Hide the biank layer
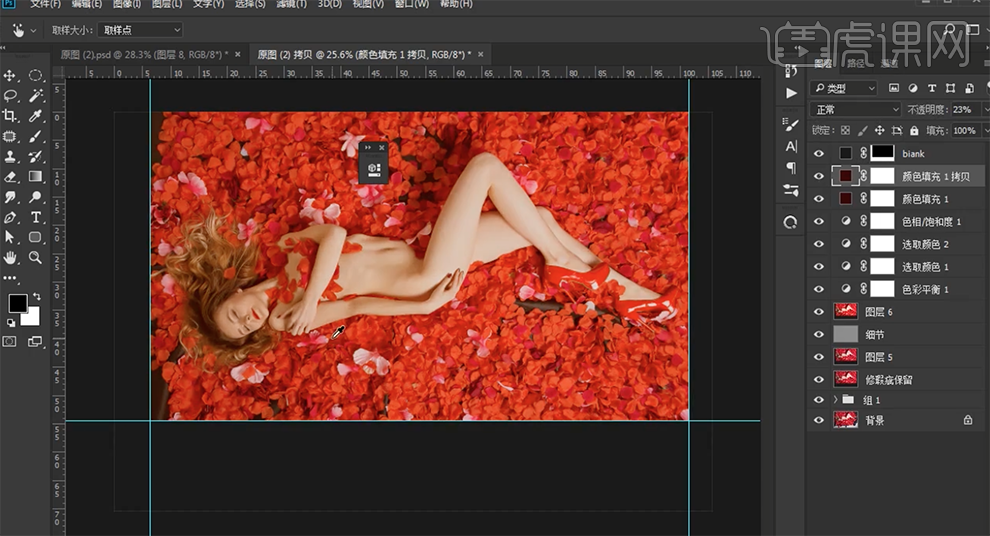This screenshot has height=536, width=990. [819, 154]
